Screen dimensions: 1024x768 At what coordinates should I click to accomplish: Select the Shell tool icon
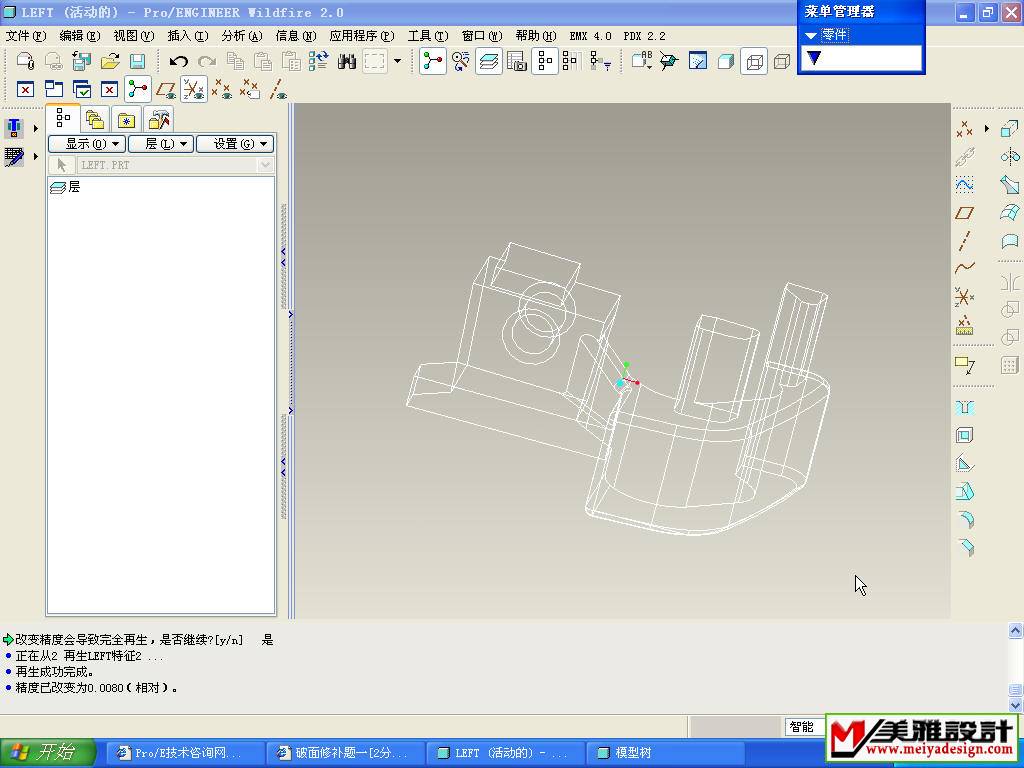click(x=964, y=436)
